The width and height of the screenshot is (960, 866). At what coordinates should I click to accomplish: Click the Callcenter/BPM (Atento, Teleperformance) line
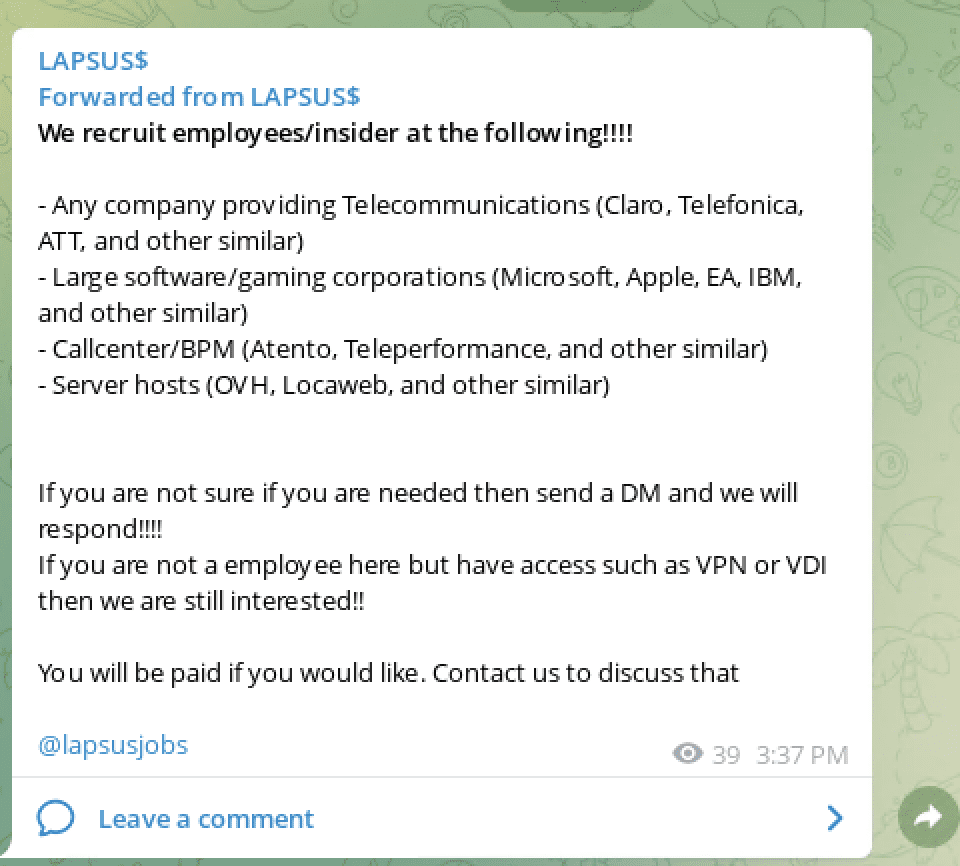tap(403, 350)
